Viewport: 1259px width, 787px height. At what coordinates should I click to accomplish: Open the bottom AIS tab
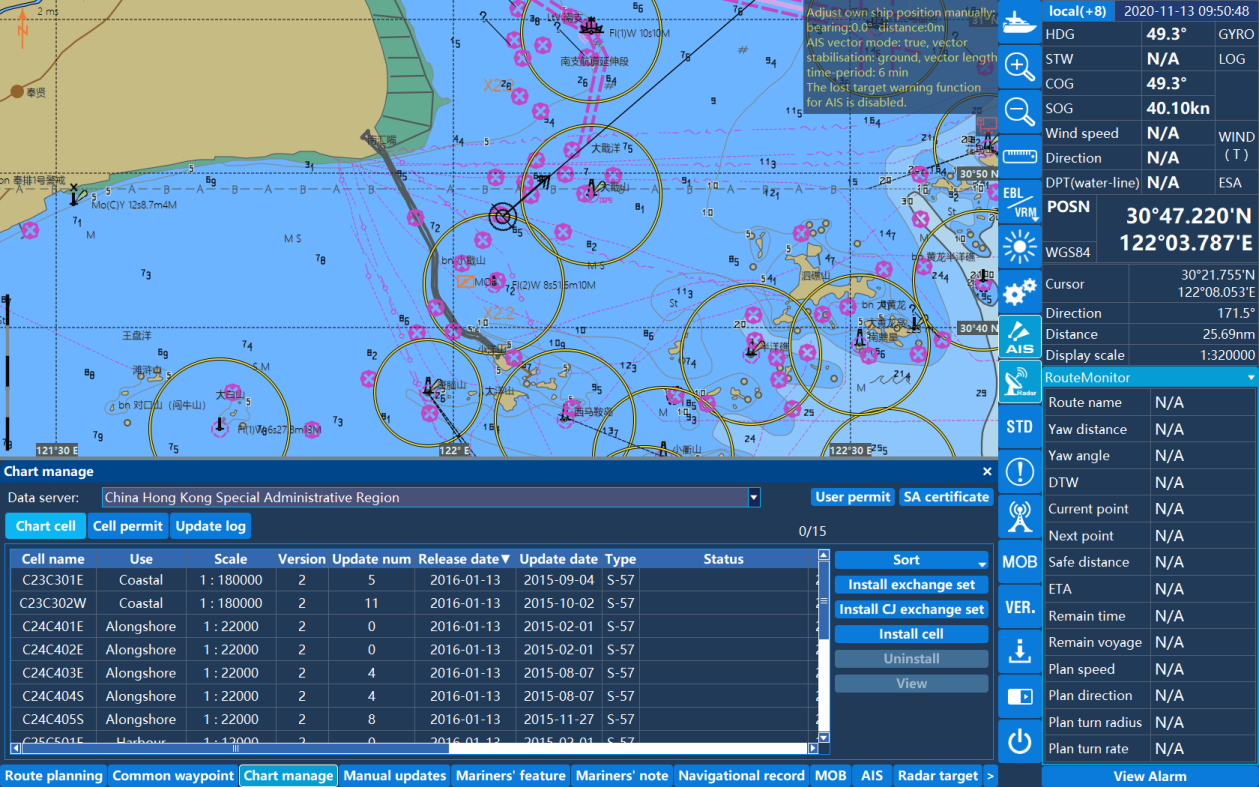872,775
